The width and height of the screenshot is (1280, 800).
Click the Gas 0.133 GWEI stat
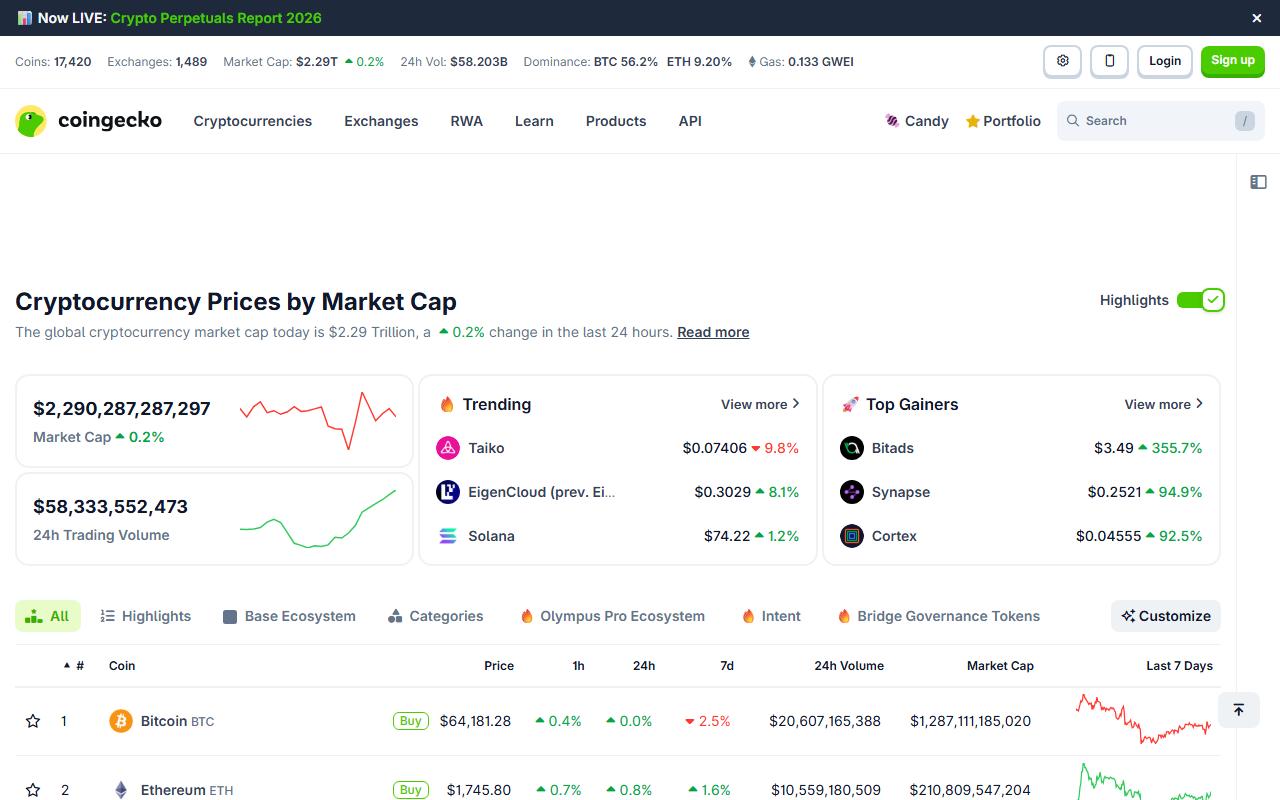coord(801,62)
